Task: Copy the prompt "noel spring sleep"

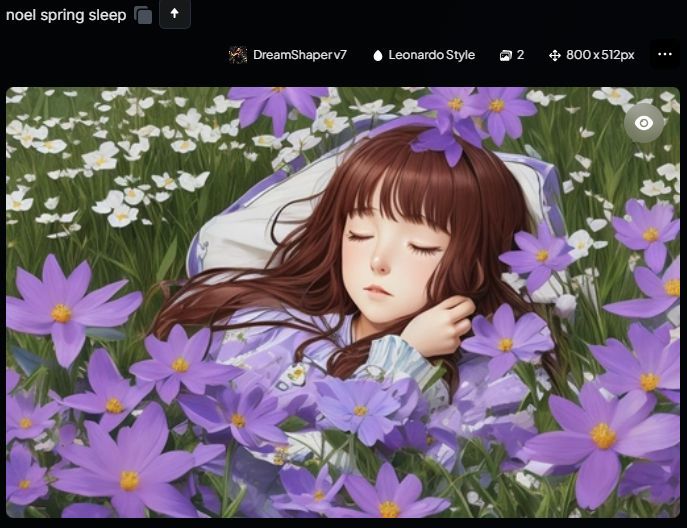Action: coord(143,15)
